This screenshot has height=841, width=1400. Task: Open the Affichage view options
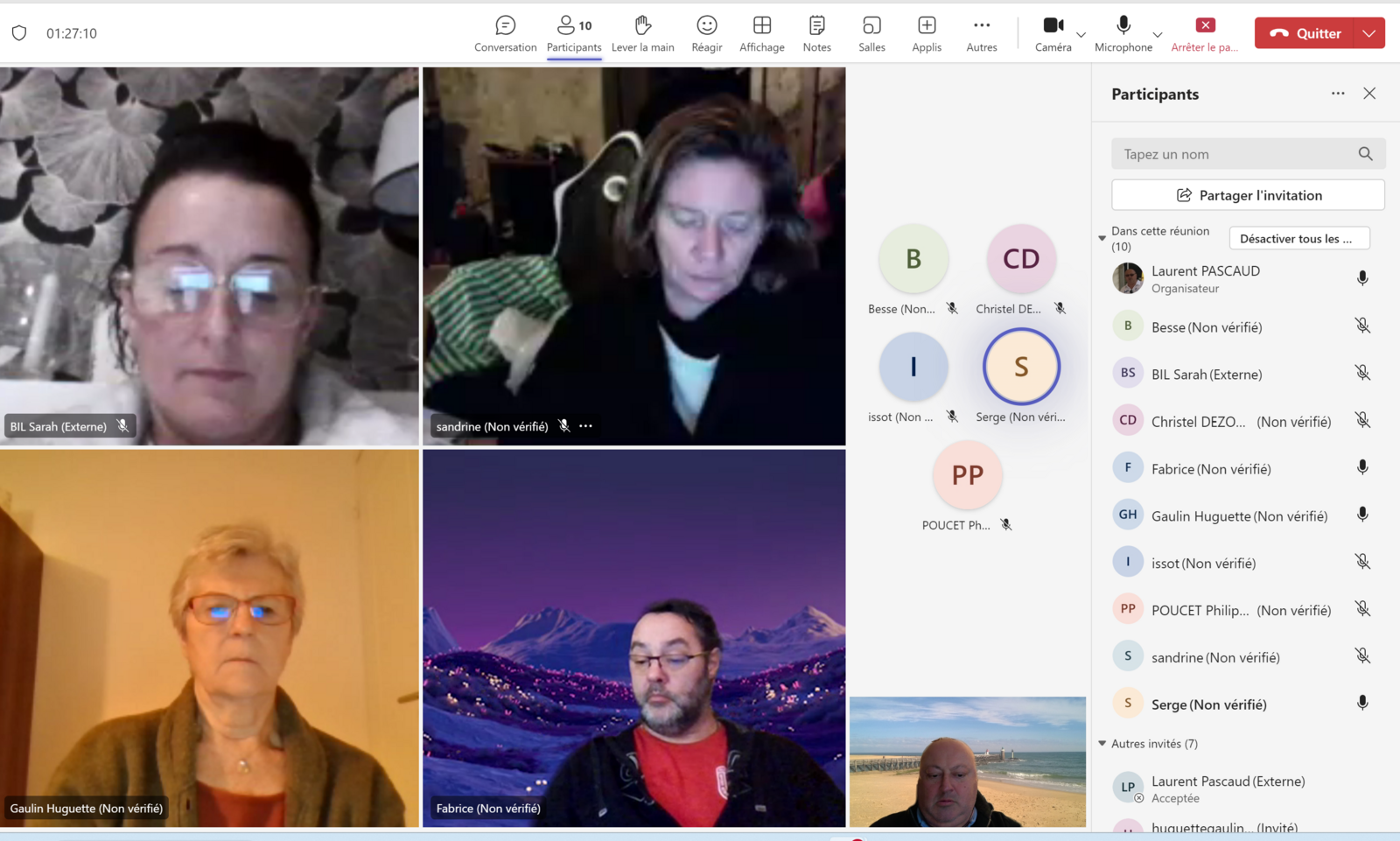pyautogui.click(x=761, y=33)
